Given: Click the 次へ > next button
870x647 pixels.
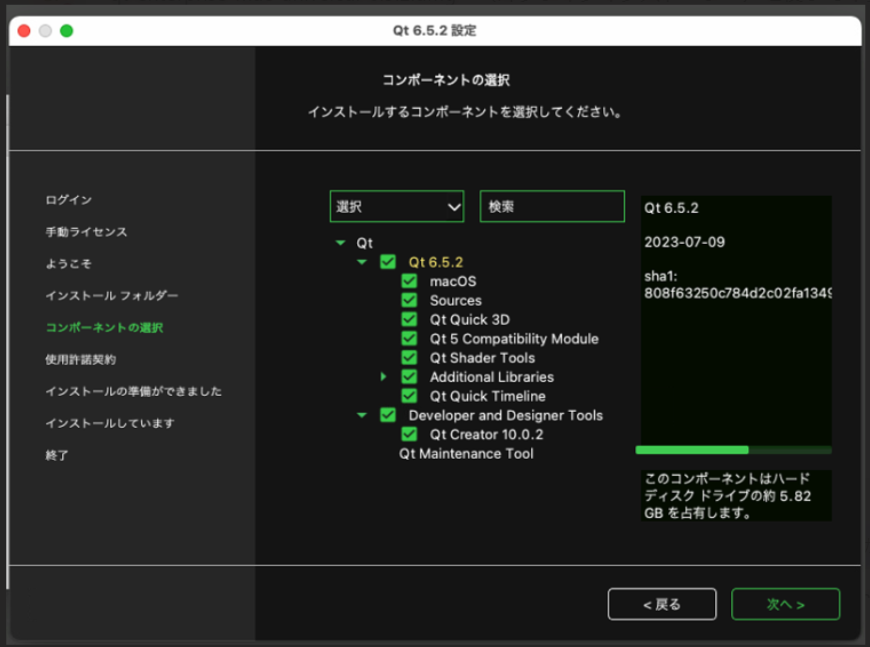Looking at the screenshot, I should click(x=786, y=604).
